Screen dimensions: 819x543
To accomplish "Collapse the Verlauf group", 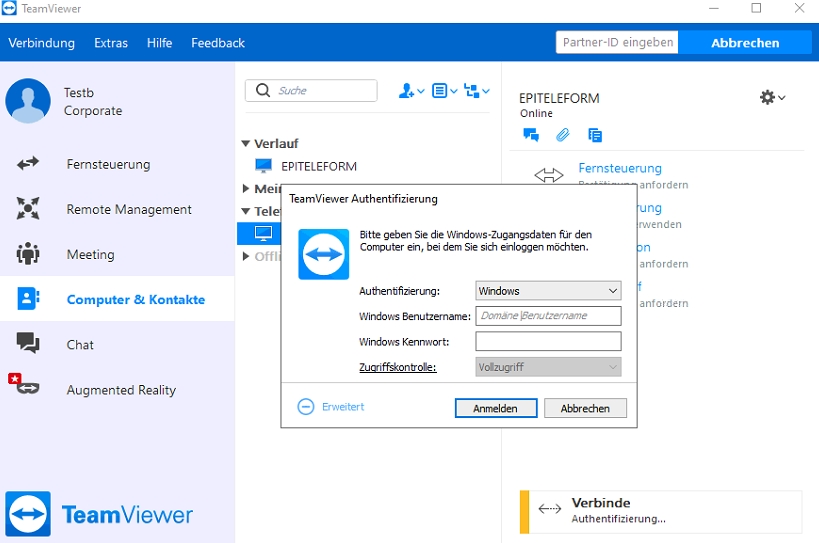I will click(245, 143).
